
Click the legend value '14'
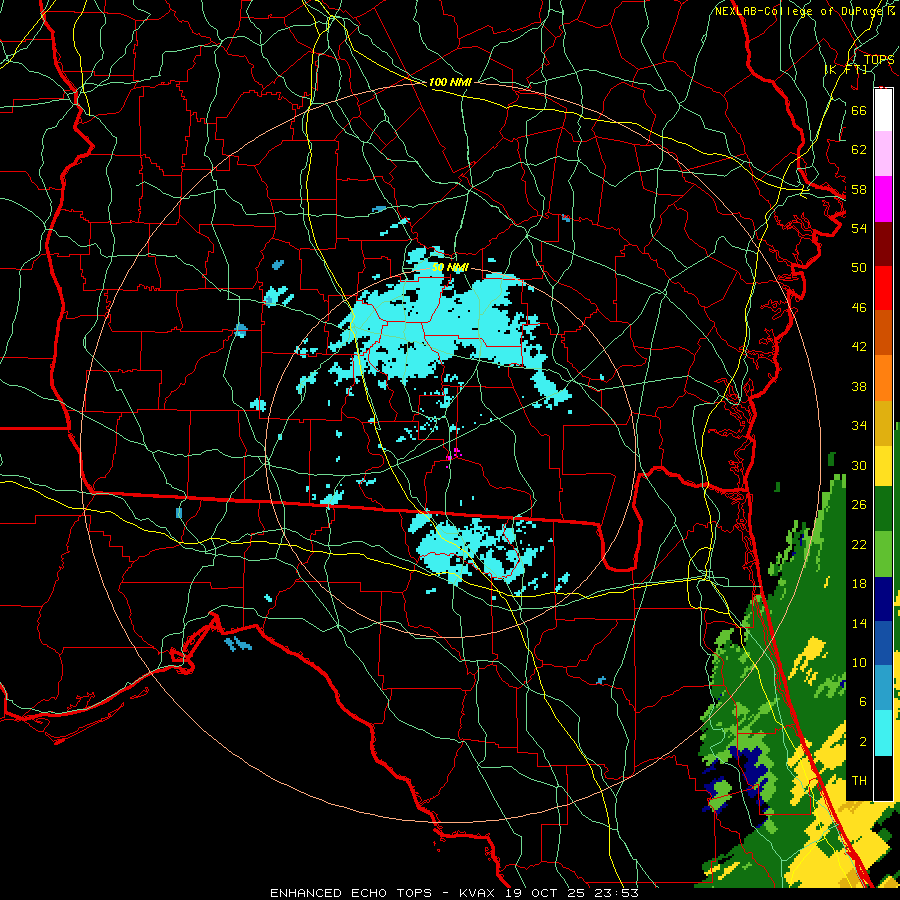pyautogui.click(x=859, y=623)
